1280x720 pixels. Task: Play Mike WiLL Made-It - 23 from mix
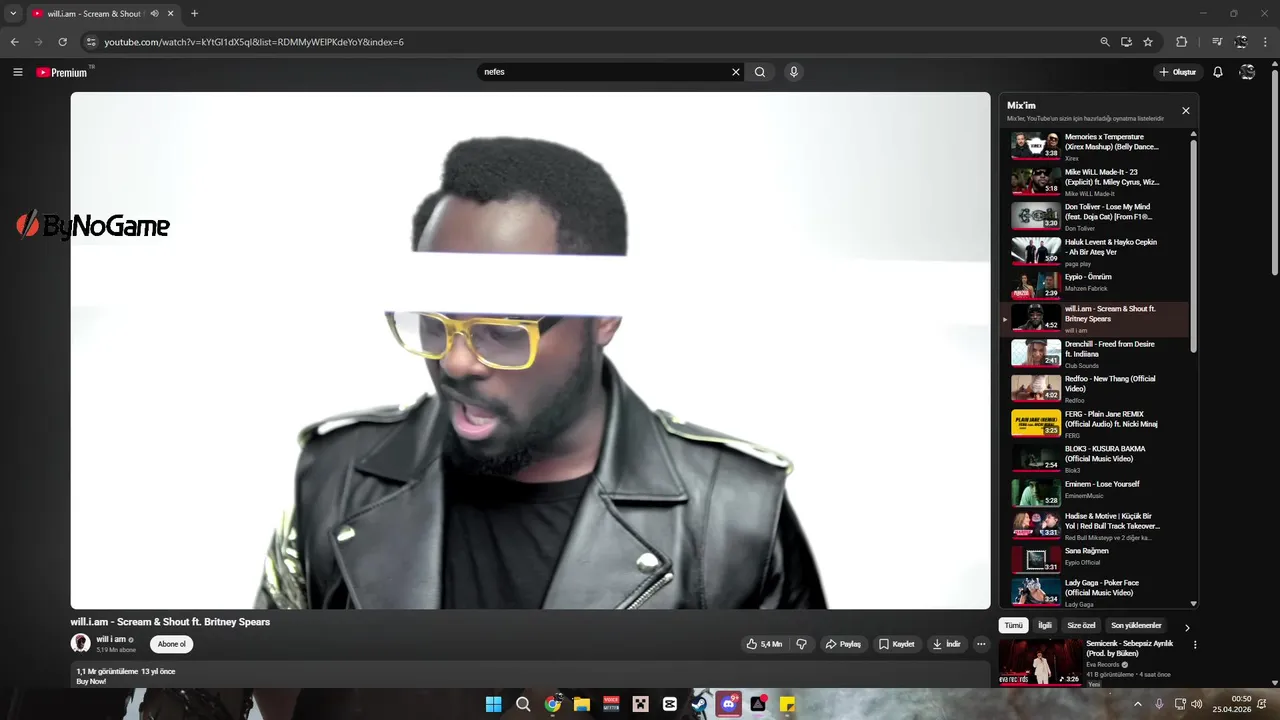tap(1095, 181)
